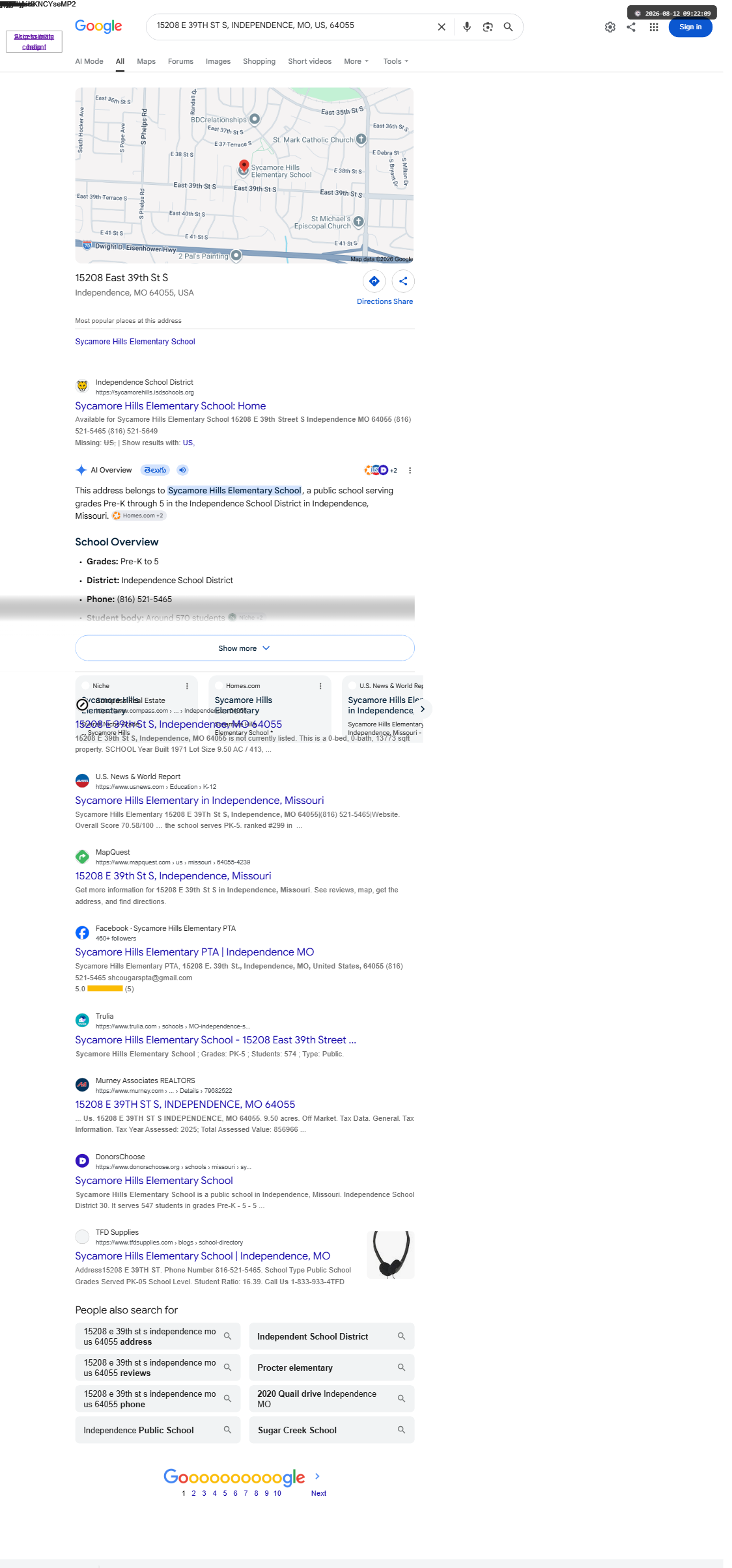Open the Homes.com card three-dot menu

pos(320,686)
